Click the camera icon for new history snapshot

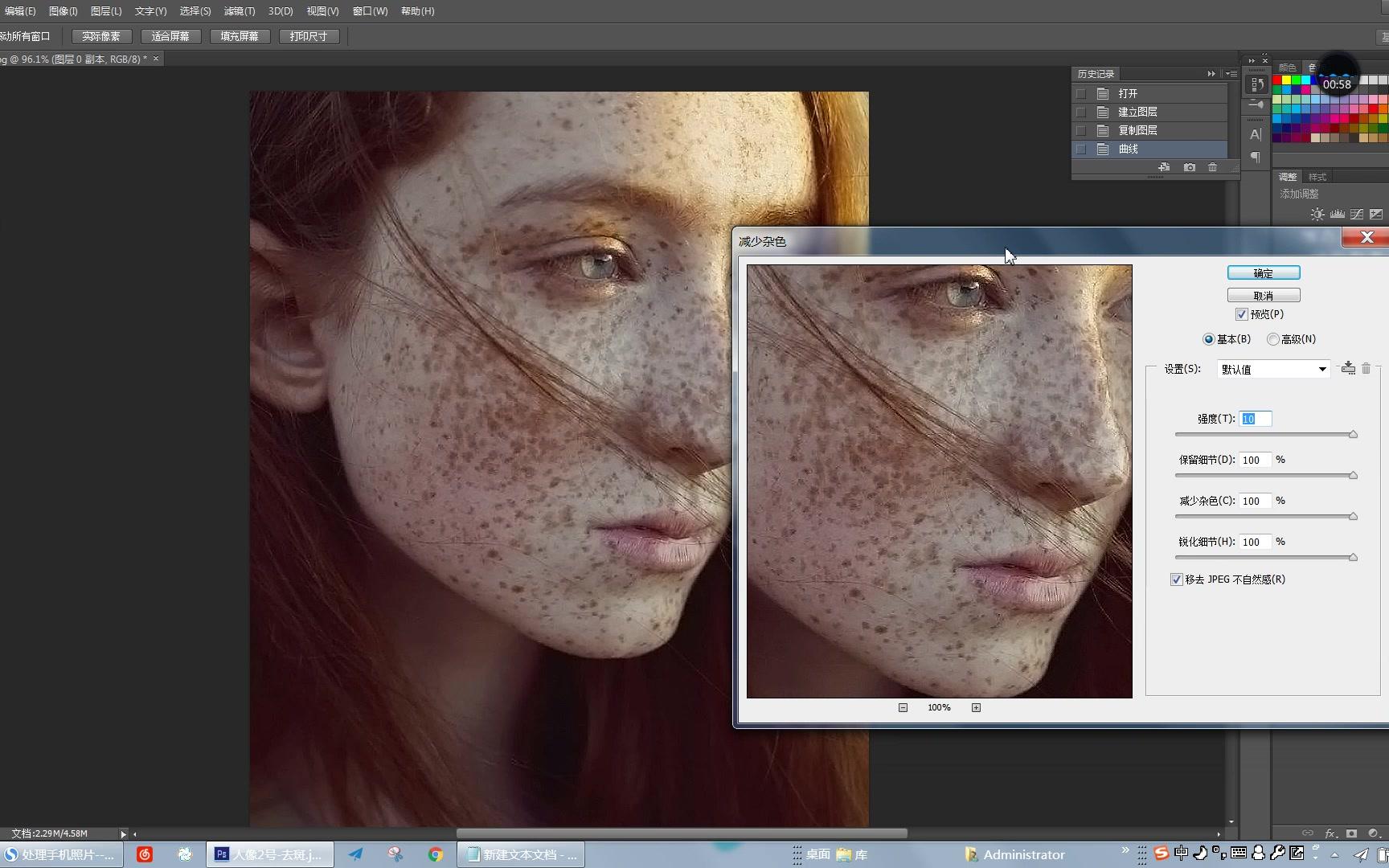pos(1190,167)
